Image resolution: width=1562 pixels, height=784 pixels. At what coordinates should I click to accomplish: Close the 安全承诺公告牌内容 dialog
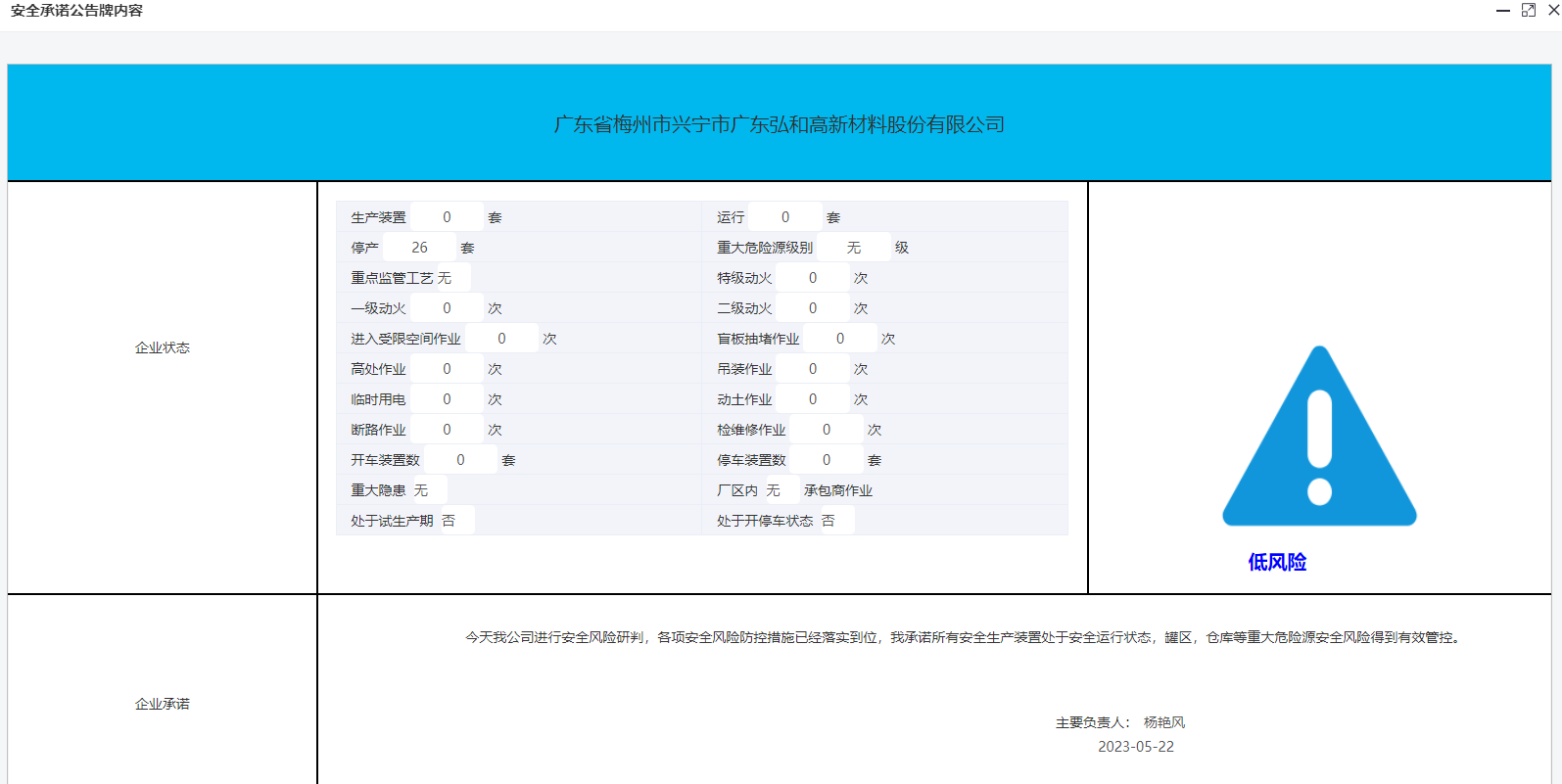click(1552, 11)
